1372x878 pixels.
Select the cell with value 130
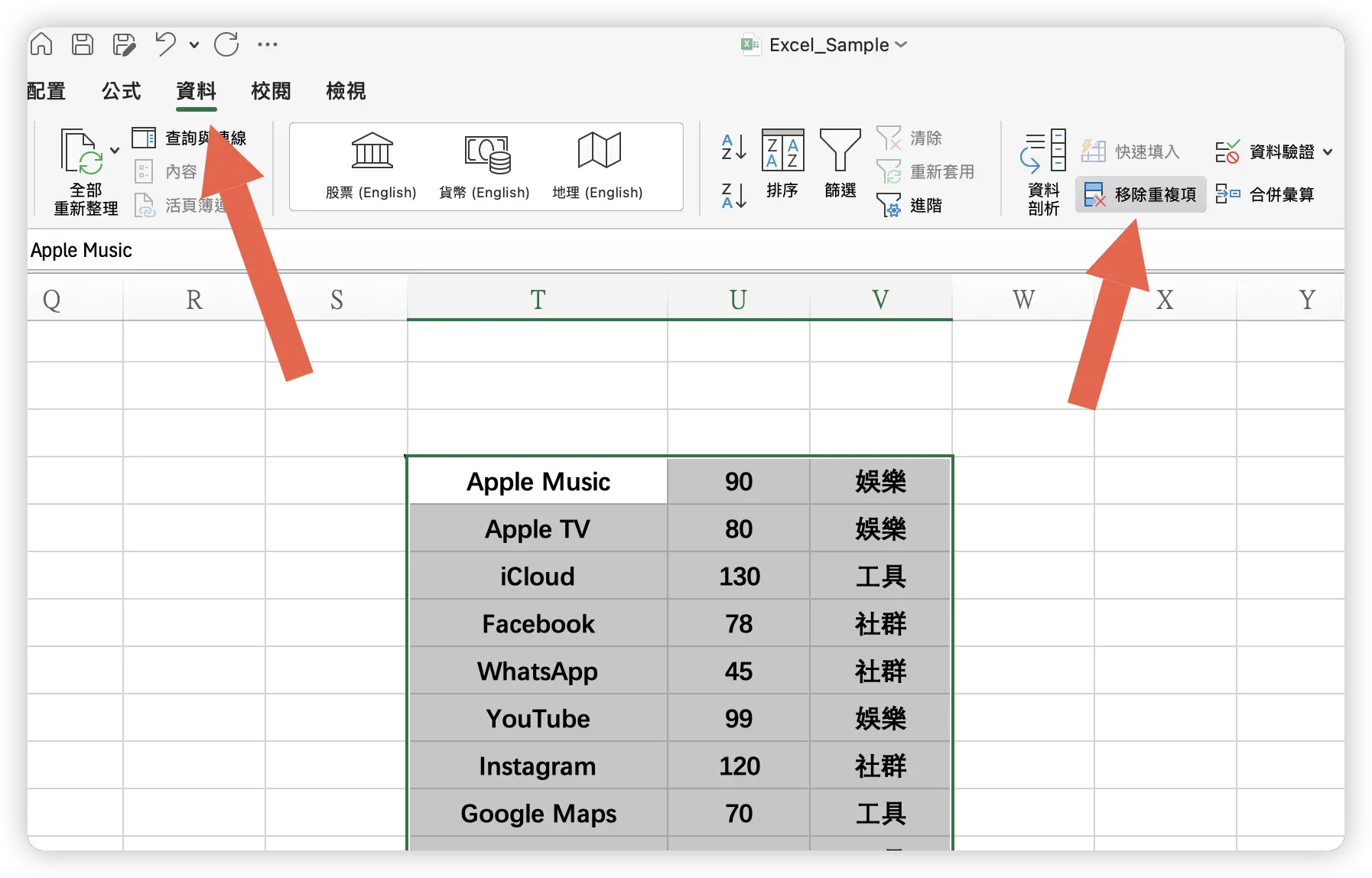tap(739, 576)
